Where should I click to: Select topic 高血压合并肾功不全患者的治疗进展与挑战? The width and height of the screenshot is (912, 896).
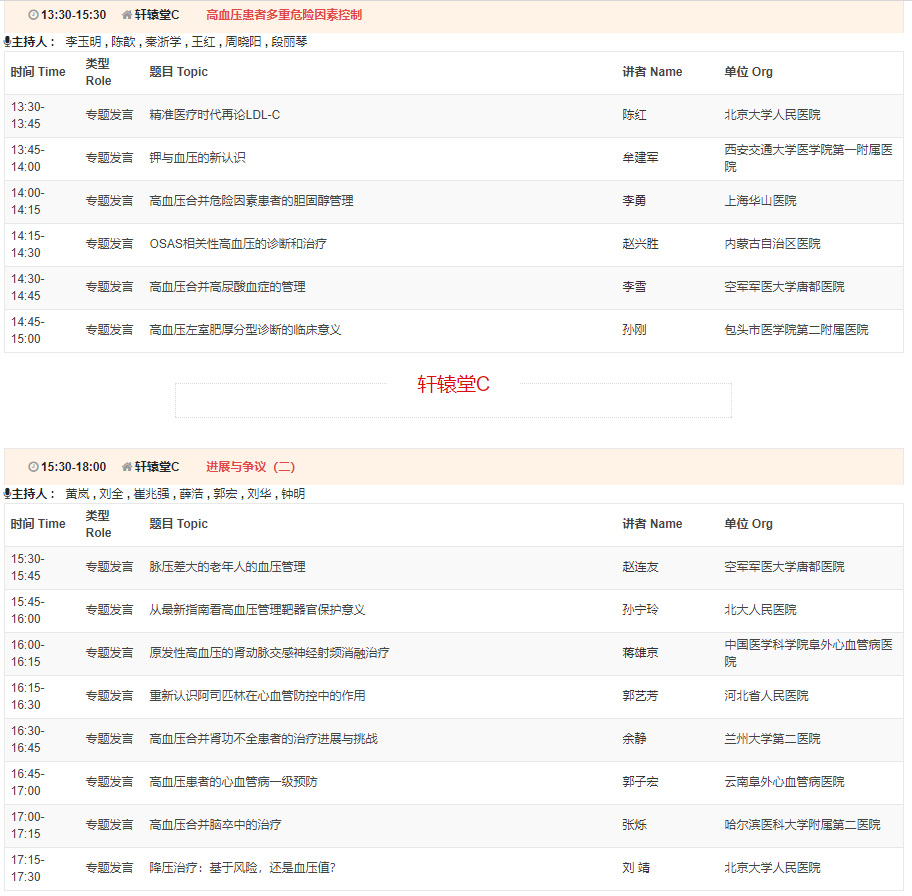click(263, 739)
